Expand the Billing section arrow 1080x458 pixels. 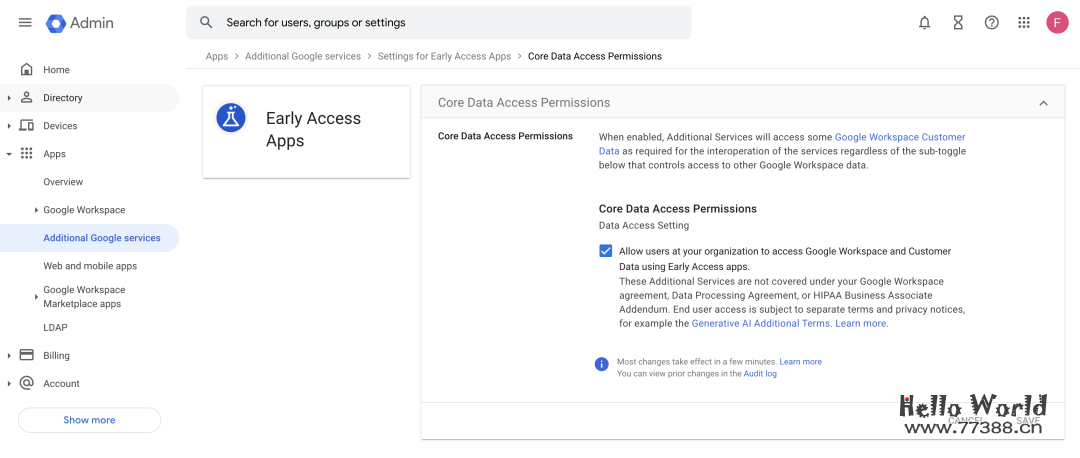pyautogui.click(x=9, y=356)
